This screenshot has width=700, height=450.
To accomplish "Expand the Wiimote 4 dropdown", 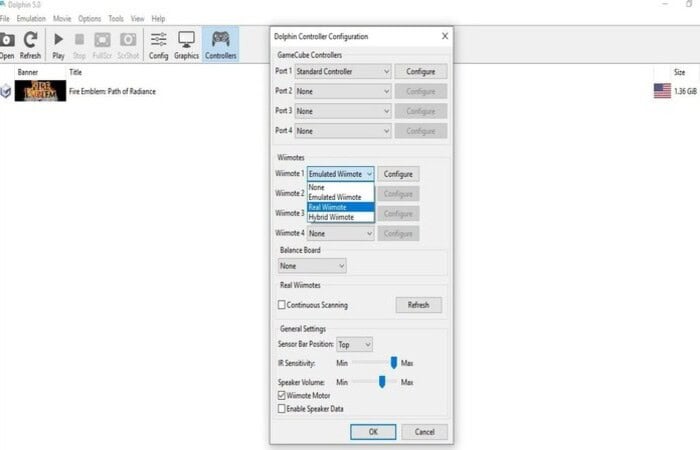I will (341, 233).
